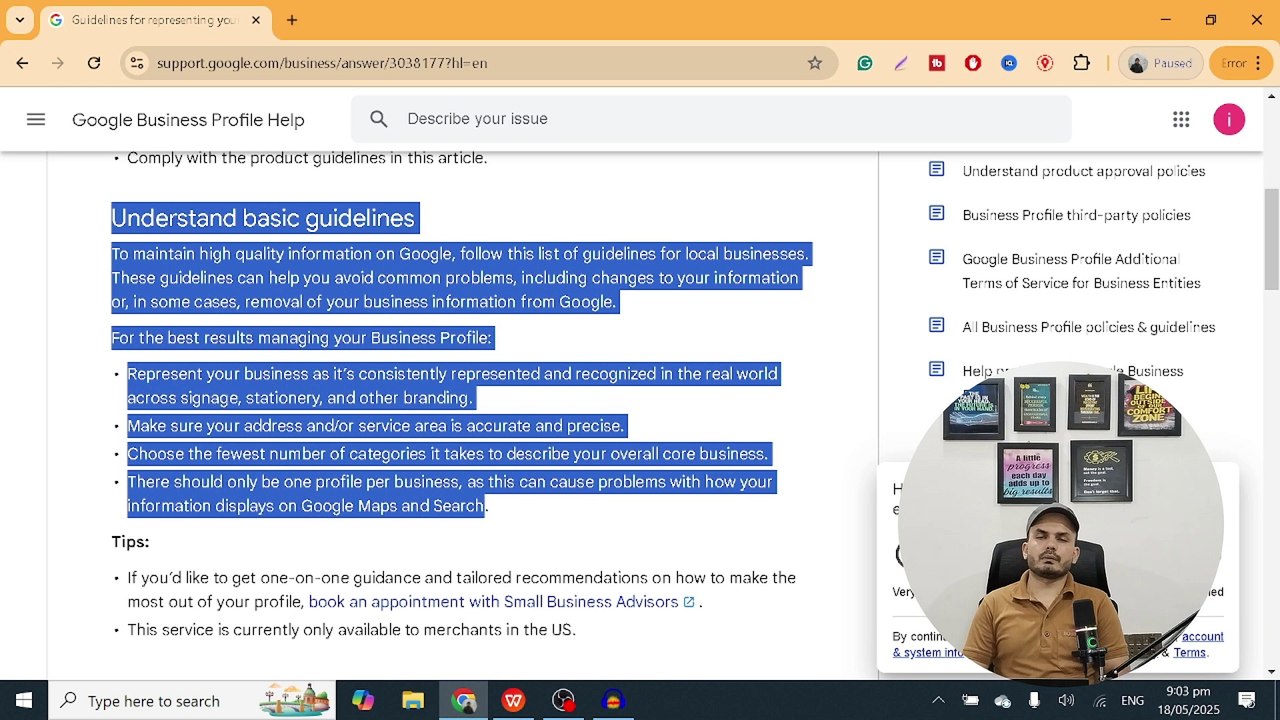This screenshot has height=720, width=1280.
Task: Open WPS Office from the taskbar
Action: 513,700
